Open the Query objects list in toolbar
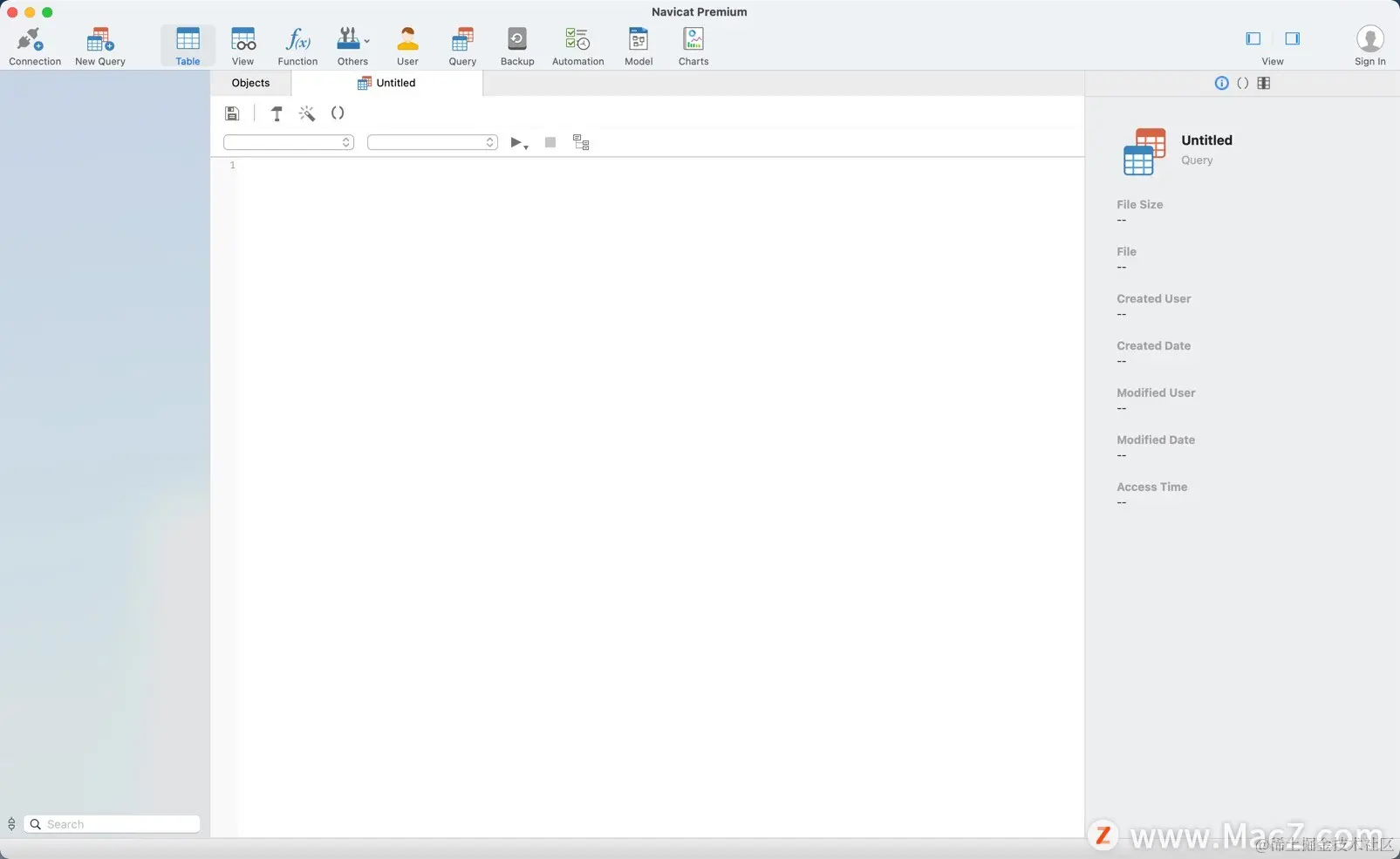Screen dimensions: 1400x859 pyautogui.click(x=462, y=46)
